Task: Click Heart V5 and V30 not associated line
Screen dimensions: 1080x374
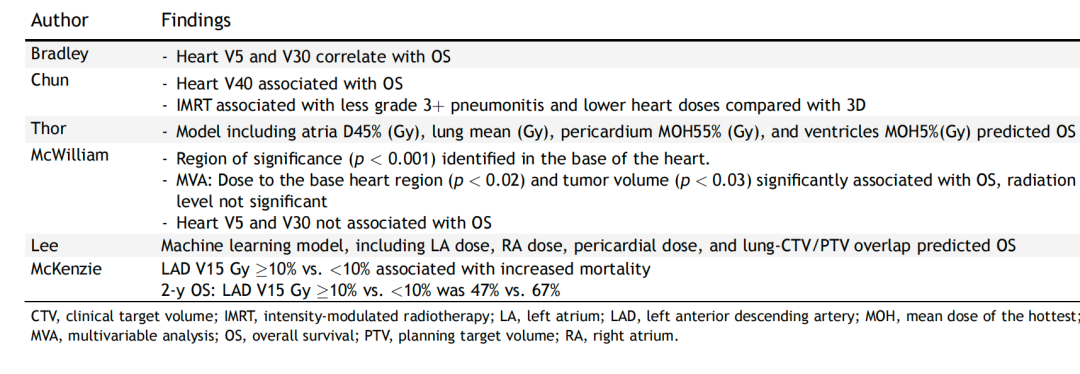Action: point(328,223)
